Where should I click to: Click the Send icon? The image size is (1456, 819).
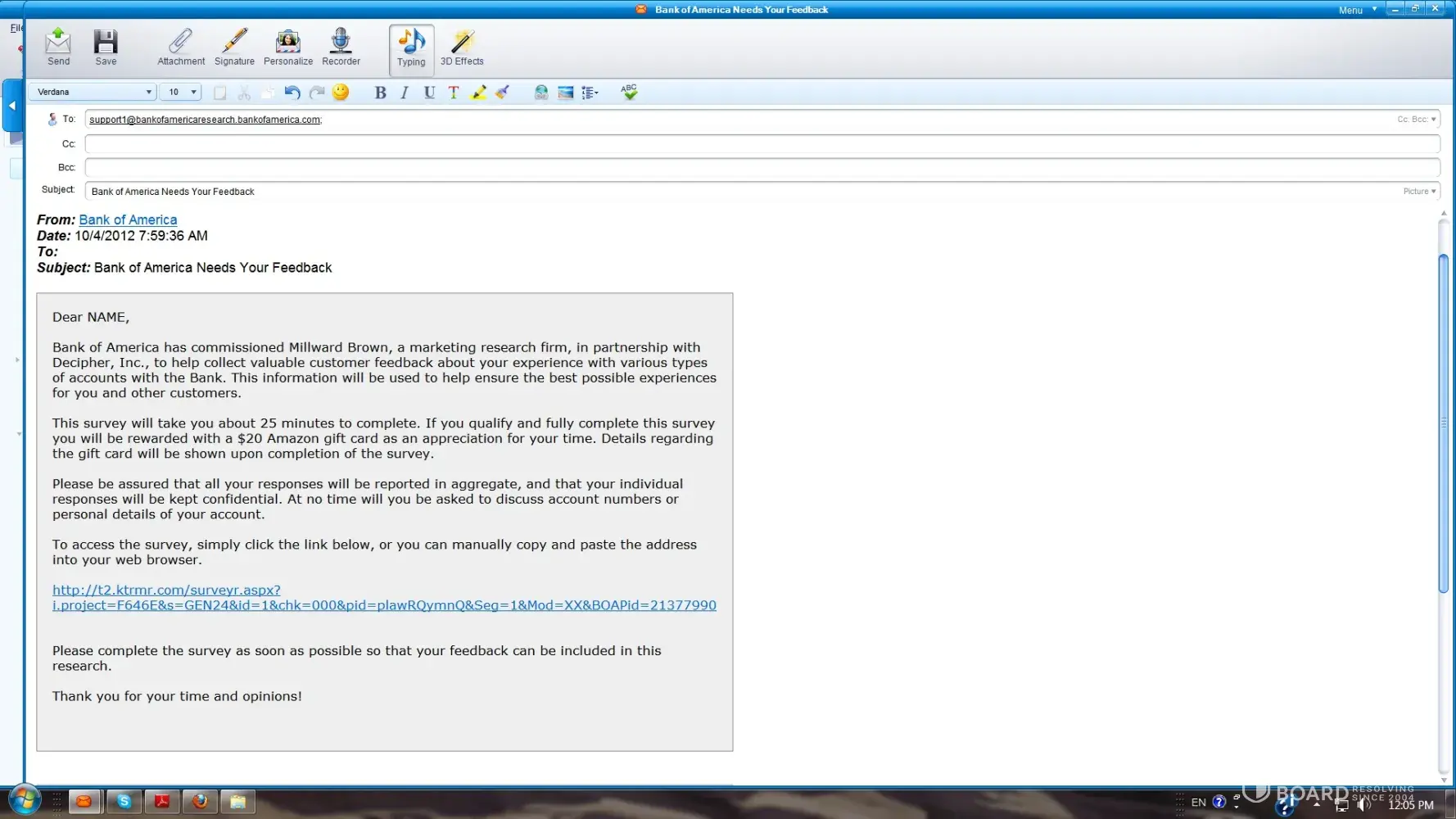[58, 47]
